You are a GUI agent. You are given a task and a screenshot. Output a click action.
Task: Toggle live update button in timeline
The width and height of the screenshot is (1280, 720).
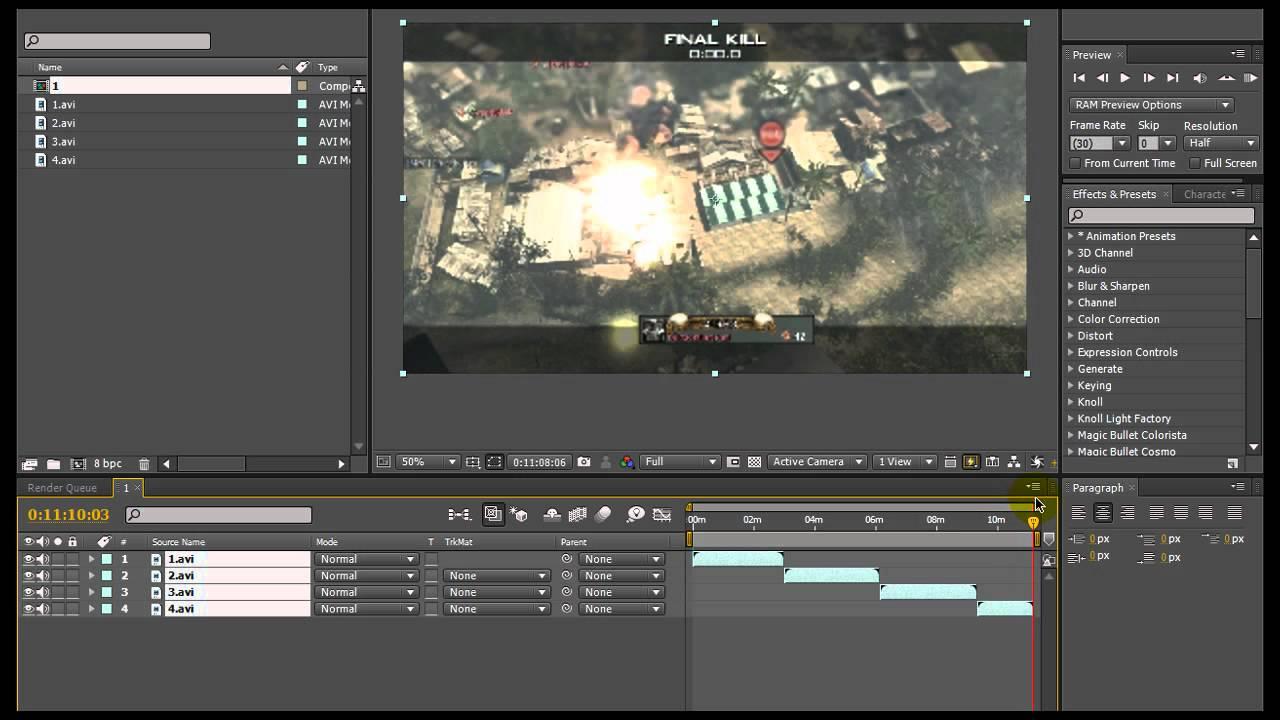pos(493,514)
